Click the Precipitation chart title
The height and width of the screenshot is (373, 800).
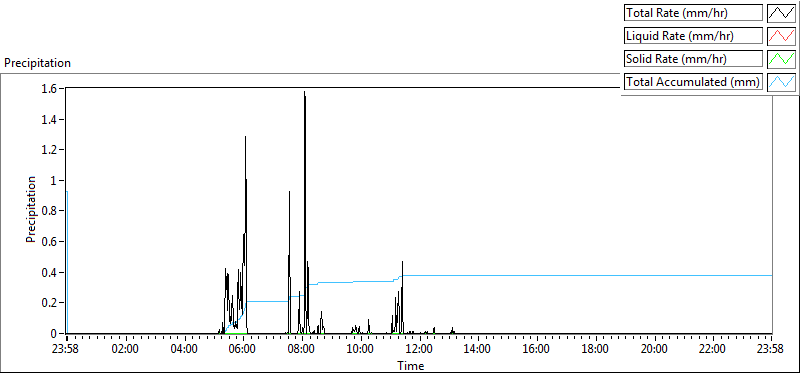pyautogui.click(x=37, y=63)
